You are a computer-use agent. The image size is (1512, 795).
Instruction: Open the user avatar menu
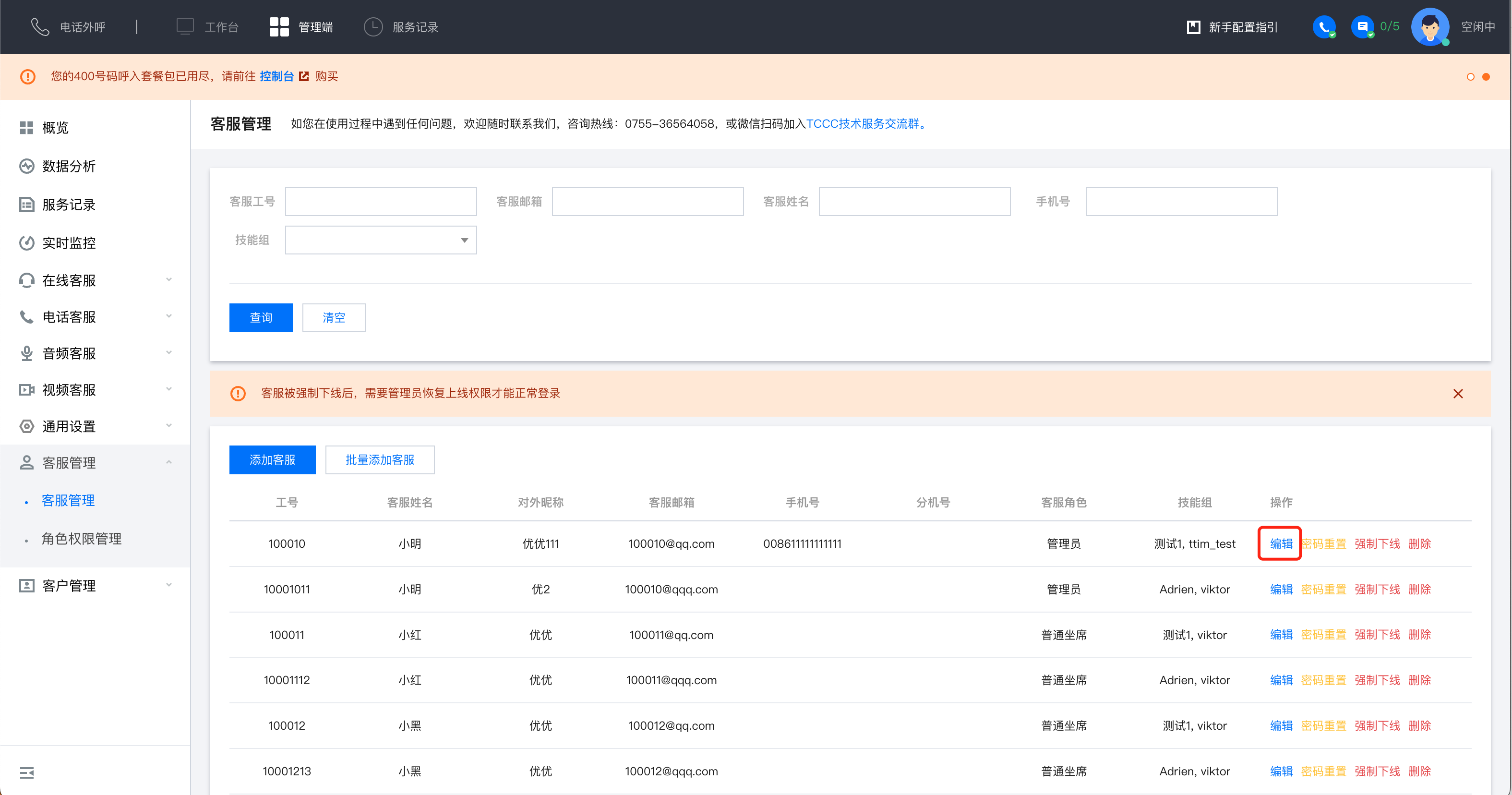click(x=1429, y=27)
